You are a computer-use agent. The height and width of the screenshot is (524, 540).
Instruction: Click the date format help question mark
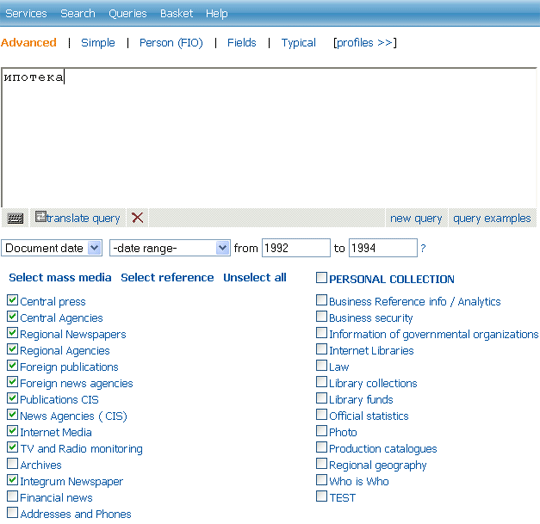click(x=423, y=248)
